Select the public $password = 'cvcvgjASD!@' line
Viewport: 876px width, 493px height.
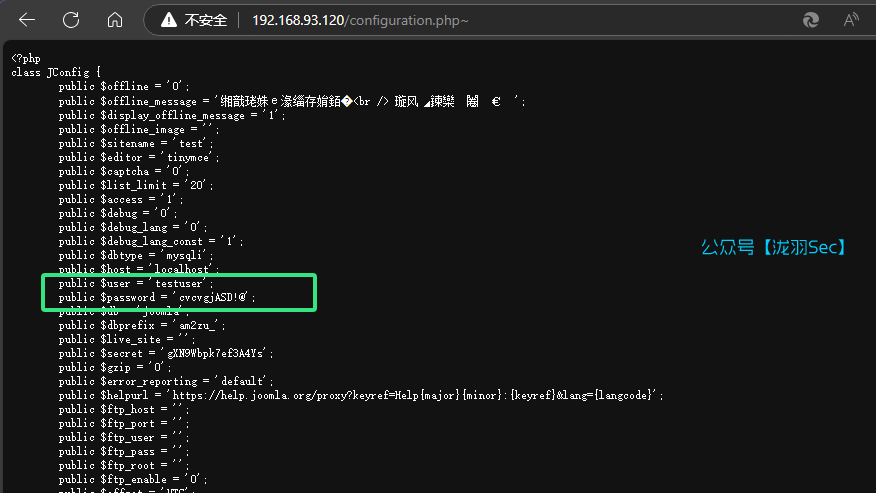pos(157,297)
